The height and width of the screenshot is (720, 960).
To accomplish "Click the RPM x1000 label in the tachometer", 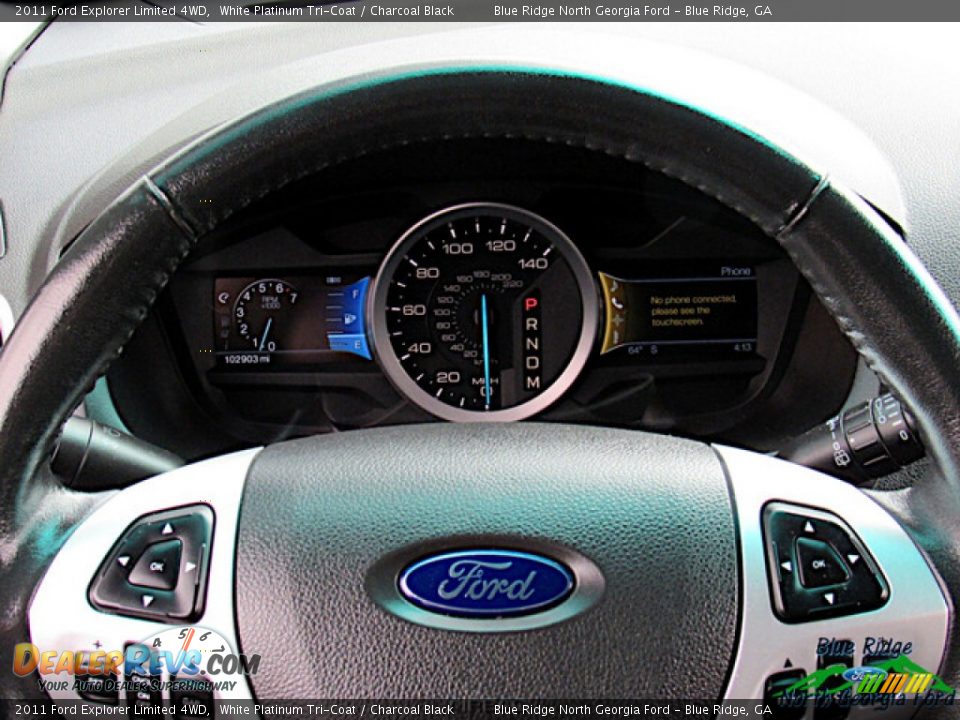I will (x=270, y=302).
